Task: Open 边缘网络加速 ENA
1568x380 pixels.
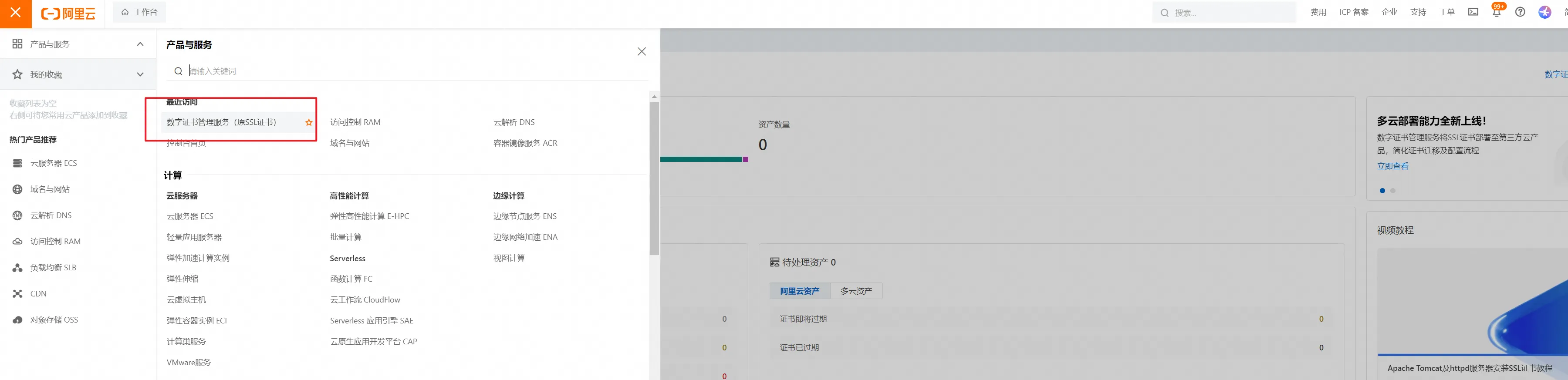Action: (525, 237)
